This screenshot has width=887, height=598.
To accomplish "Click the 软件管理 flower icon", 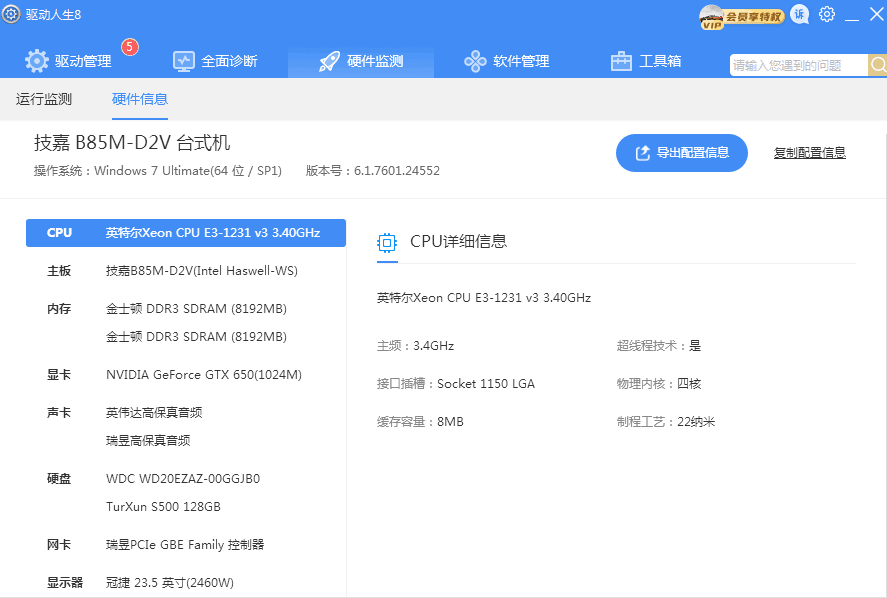I will pyautogui.click(x=475, y=61).
